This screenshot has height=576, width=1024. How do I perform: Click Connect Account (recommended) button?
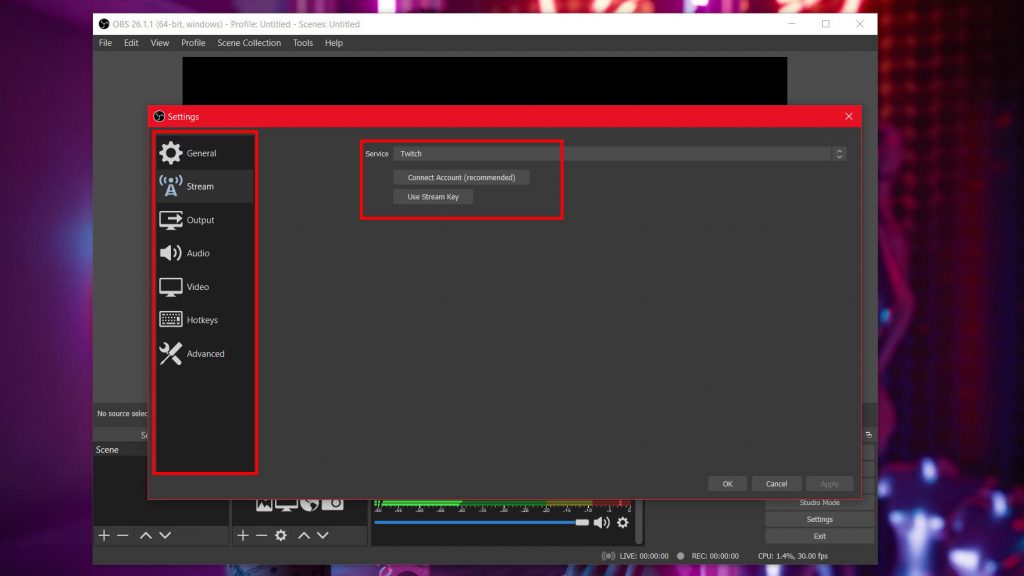point(461,178)
